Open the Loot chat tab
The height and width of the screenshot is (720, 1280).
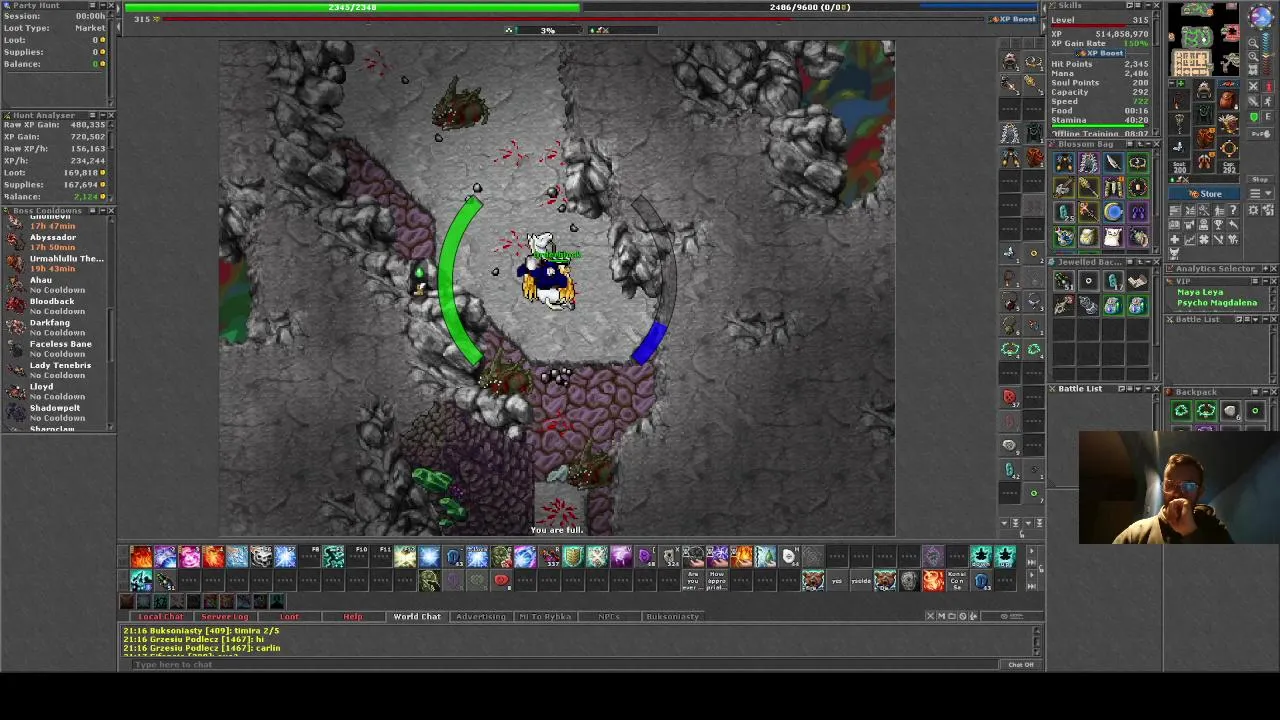[x=289, y=616]
